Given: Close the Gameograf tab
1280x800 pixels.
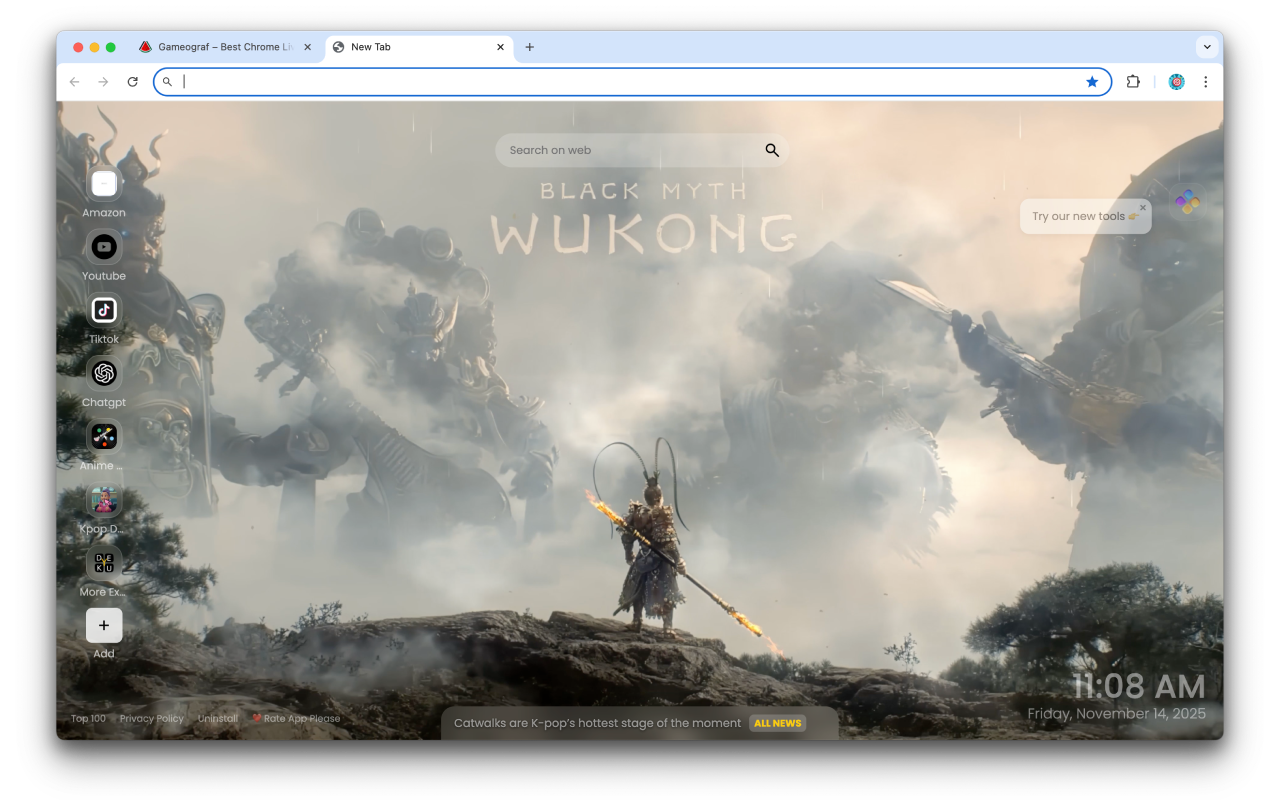Looking at the screenshot, I should (x=308, y=47).
